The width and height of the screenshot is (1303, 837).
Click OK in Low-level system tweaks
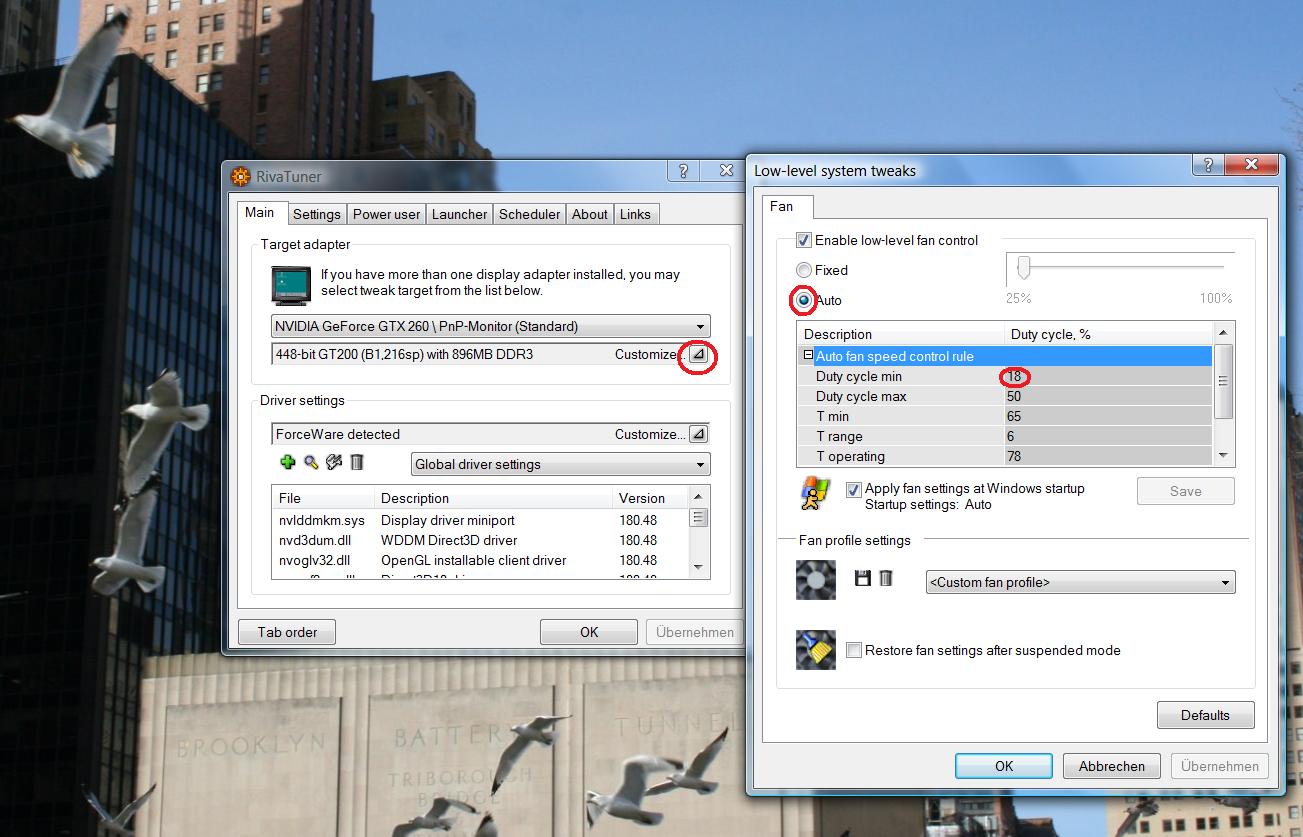1004,766
